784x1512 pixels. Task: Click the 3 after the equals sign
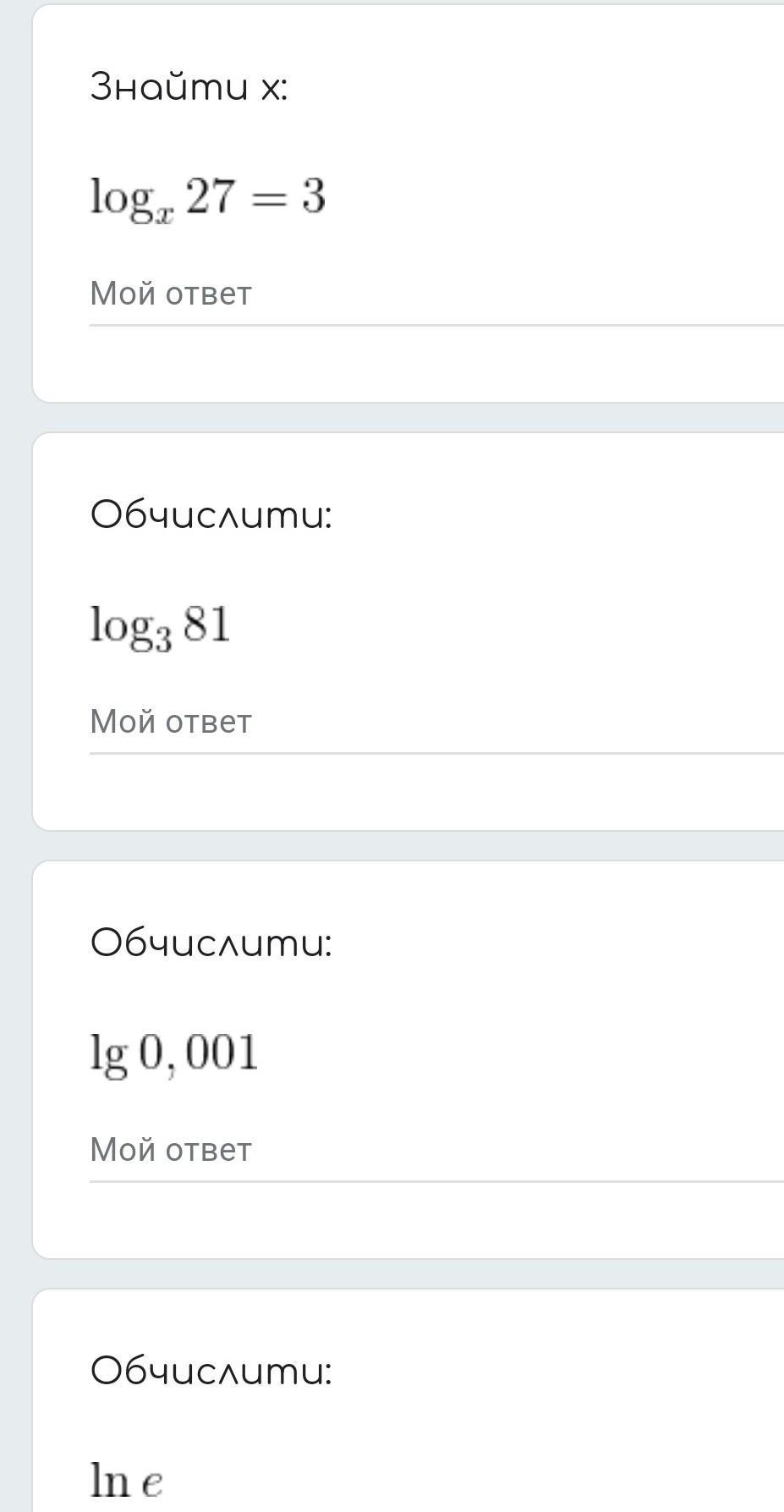(314, 196)
